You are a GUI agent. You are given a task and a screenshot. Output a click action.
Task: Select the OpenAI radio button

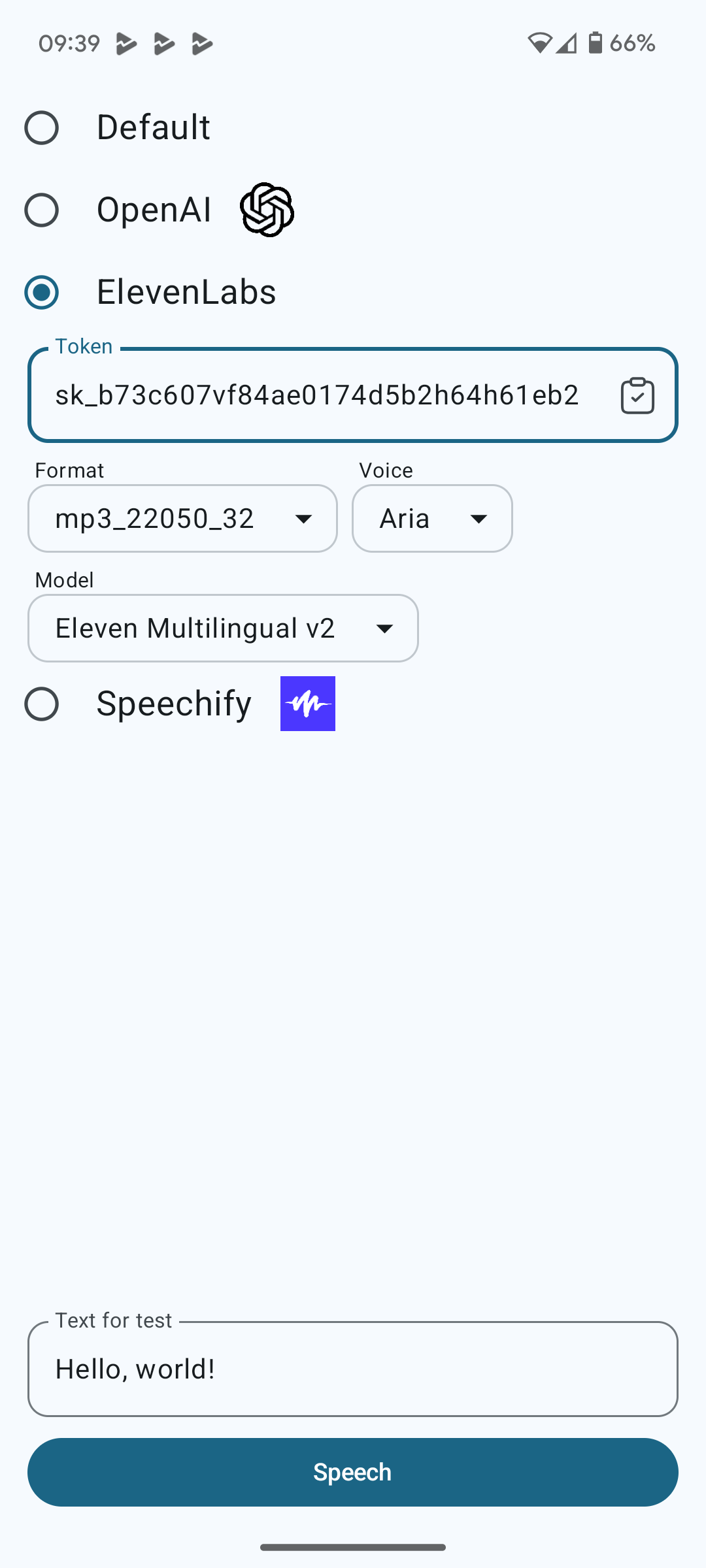point(41,210)
